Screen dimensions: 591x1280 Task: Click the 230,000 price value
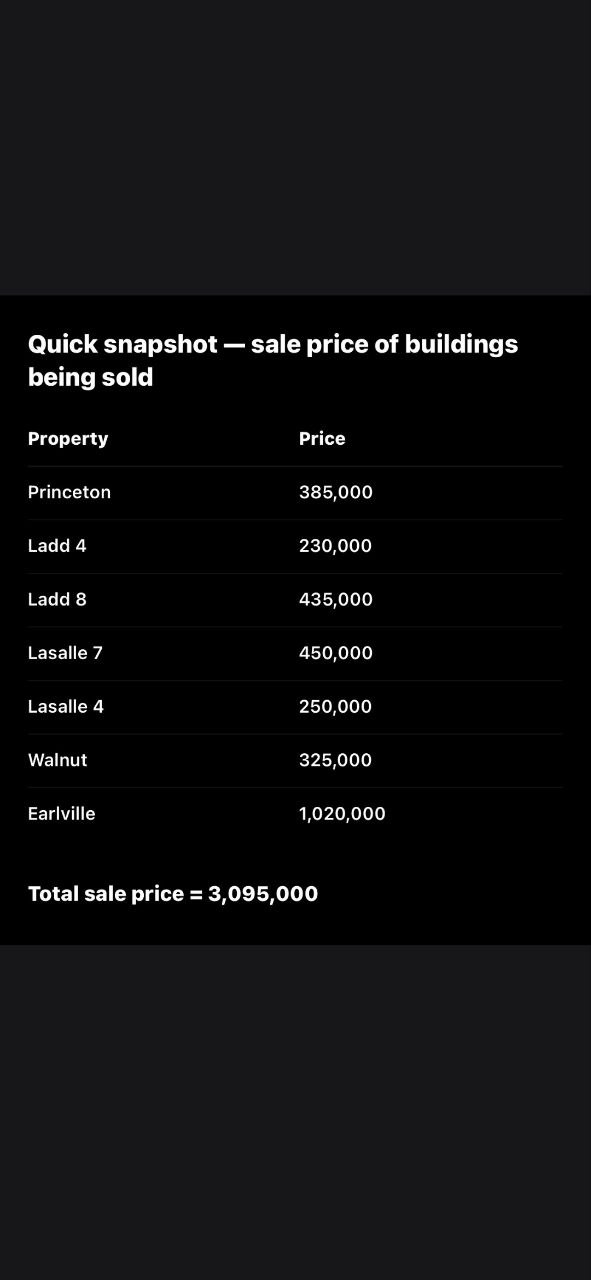[x=335, y=546]
